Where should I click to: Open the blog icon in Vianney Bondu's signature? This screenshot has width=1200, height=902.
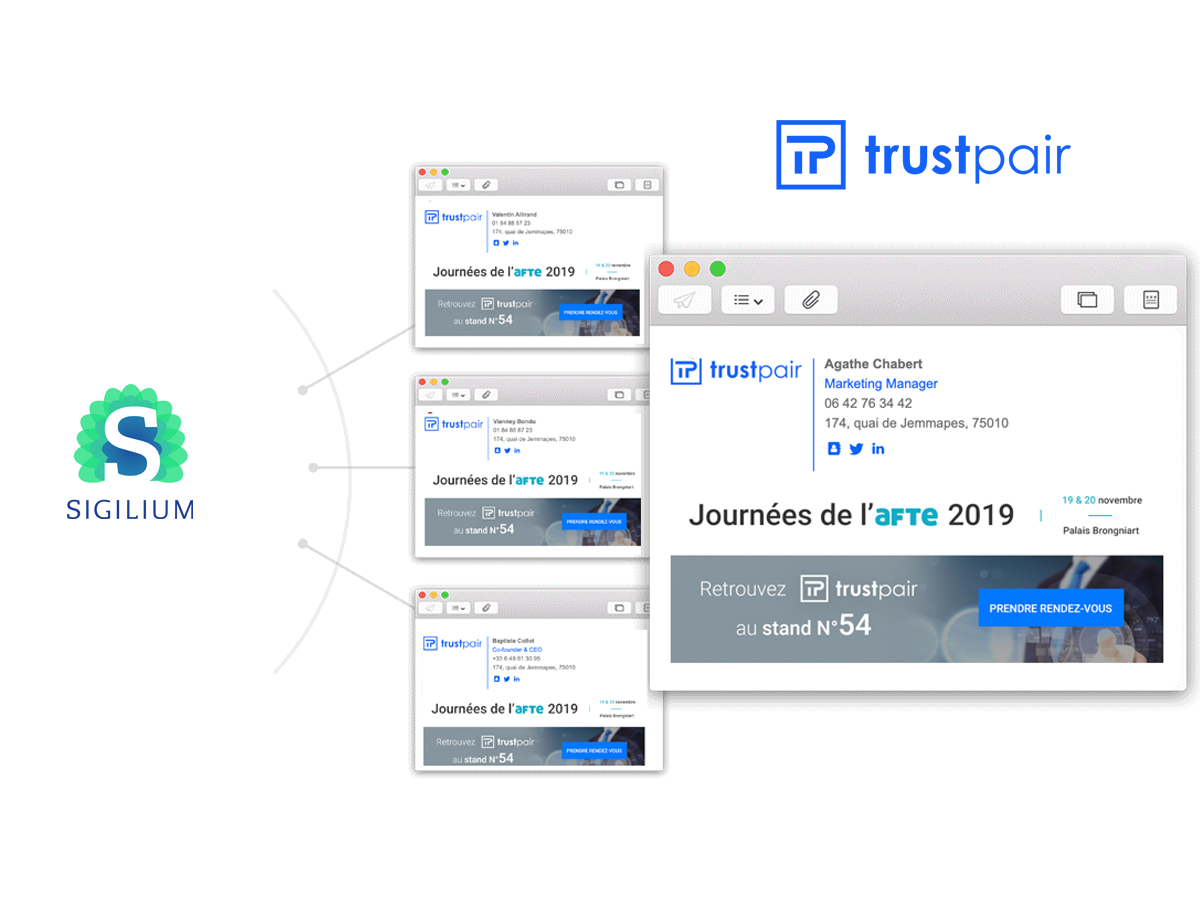click(x=496, y=450)
